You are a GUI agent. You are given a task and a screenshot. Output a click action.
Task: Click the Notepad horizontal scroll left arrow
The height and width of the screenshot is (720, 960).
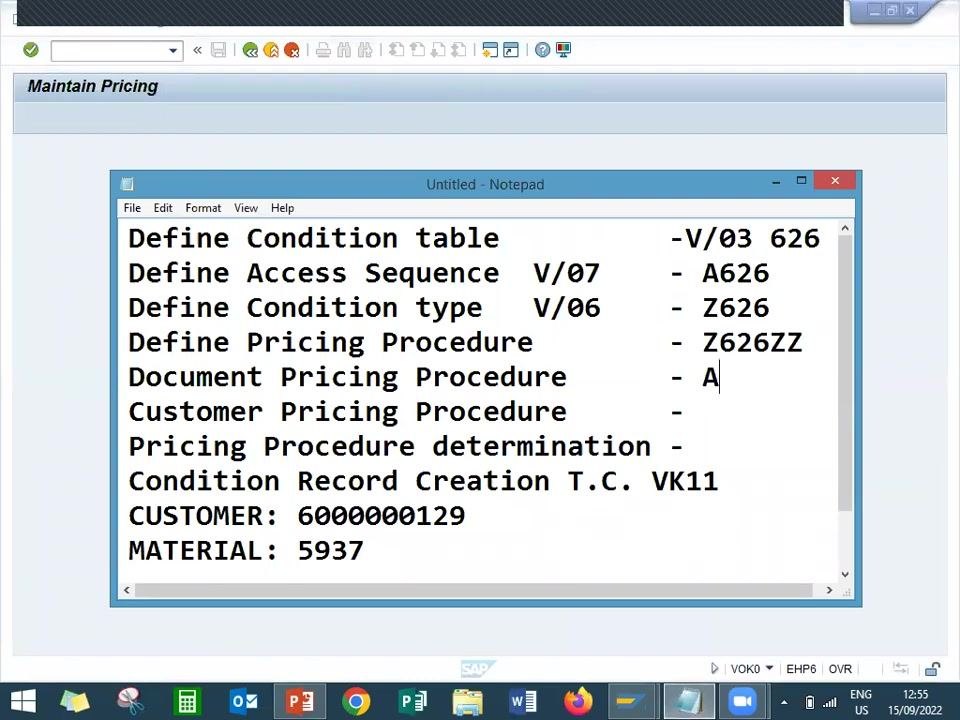pos(127,590)
